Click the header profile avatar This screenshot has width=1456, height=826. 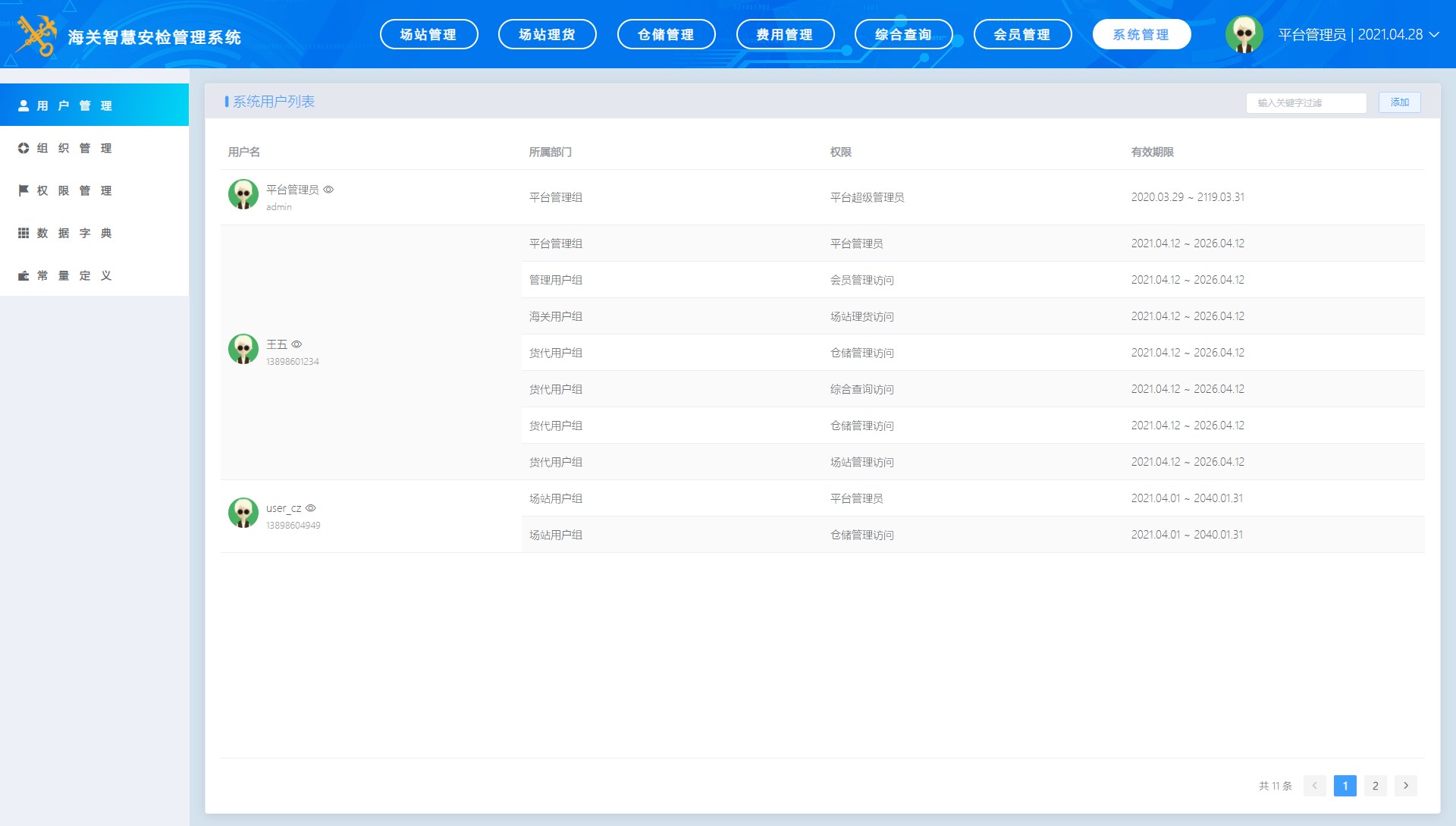click(1244, 34)
